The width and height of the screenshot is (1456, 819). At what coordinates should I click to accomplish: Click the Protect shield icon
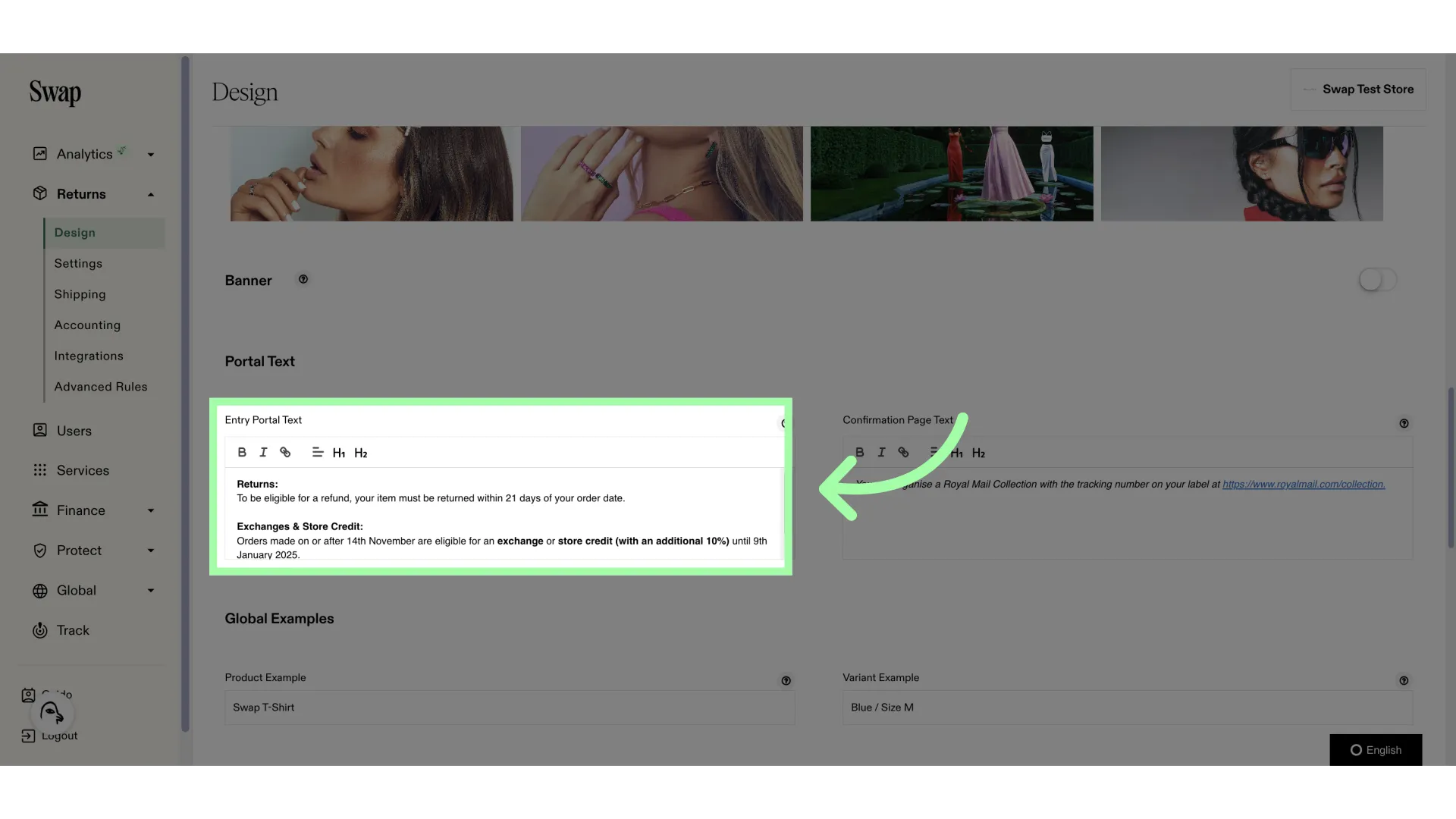(x=40, y=551)
